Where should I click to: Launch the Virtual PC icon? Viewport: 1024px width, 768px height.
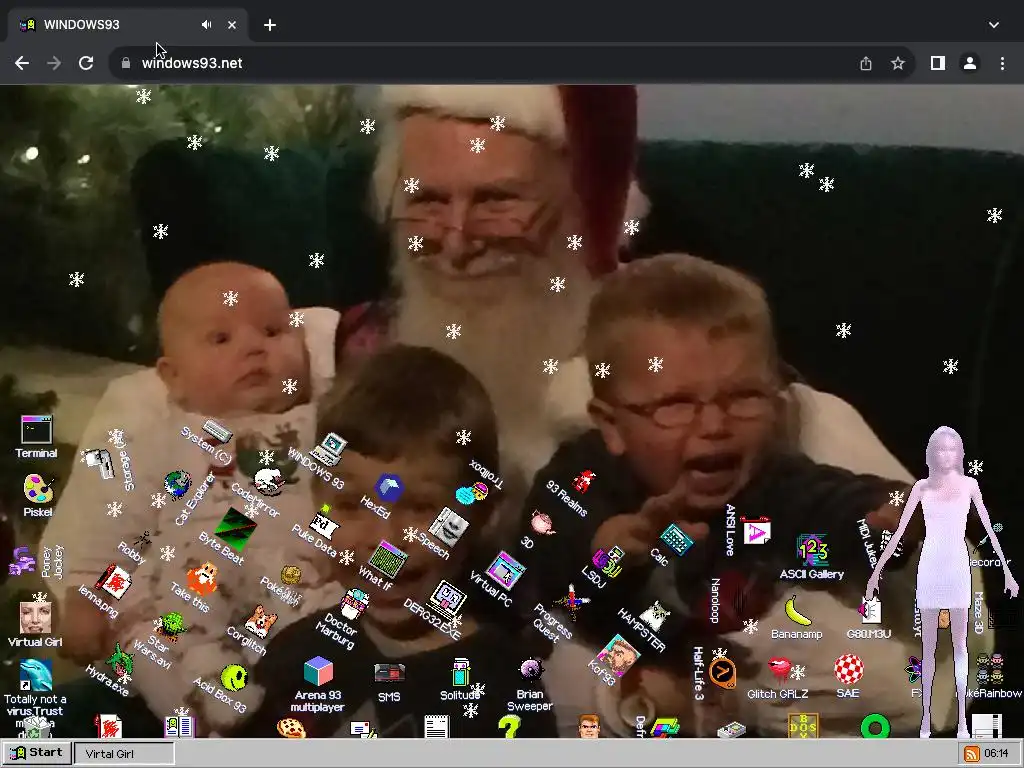505,570
